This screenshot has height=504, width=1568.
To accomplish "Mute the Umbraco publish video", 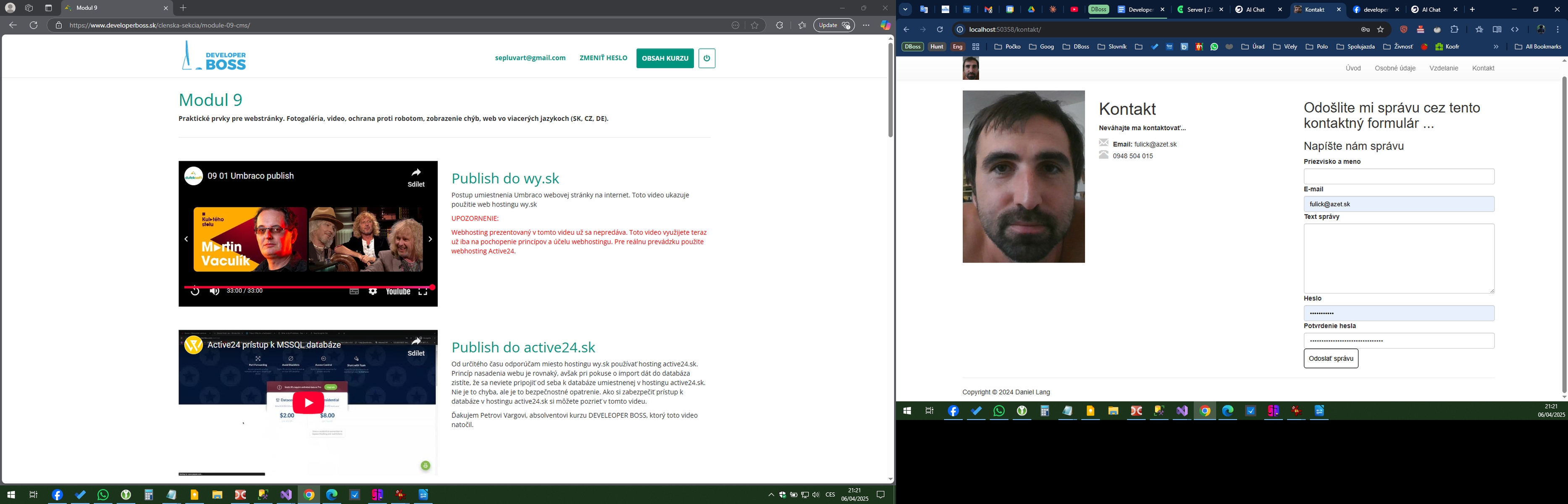I will click(x=214, y=291).
